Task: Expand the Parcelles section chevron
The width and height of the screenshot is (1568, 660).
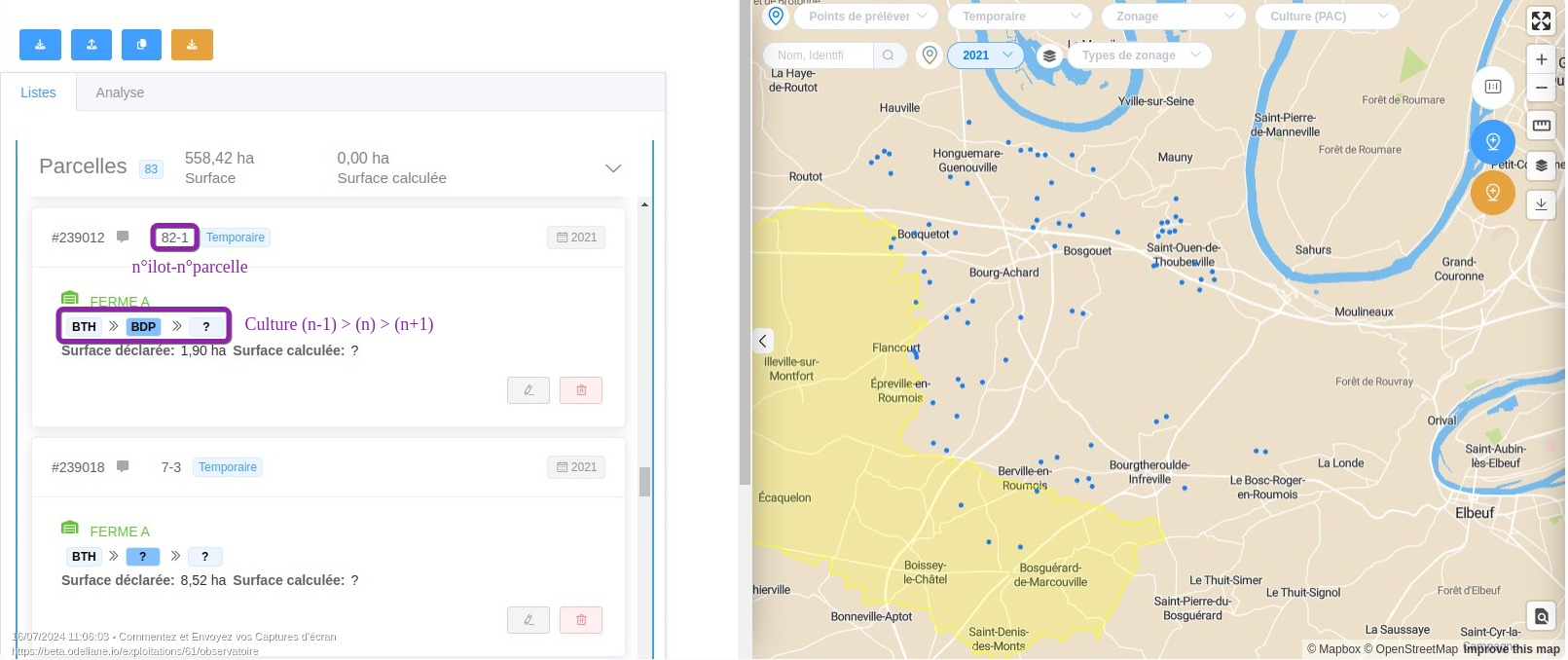Action: point(613,168)
